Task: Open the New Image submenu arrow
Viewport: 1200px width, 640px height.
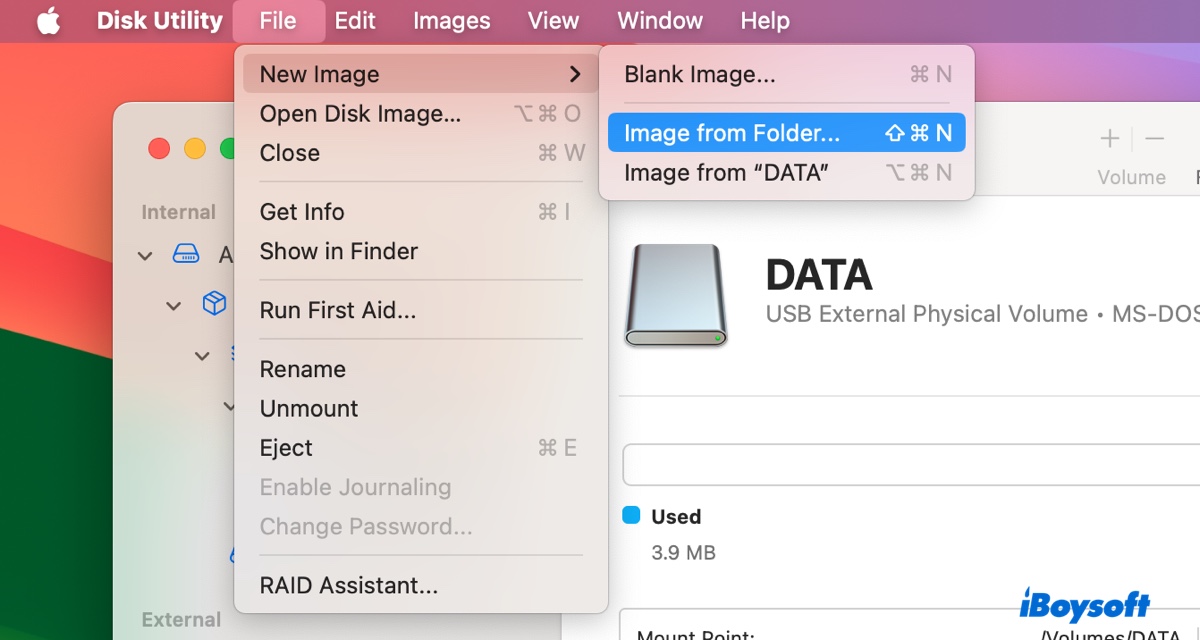Action: [575, 73]
